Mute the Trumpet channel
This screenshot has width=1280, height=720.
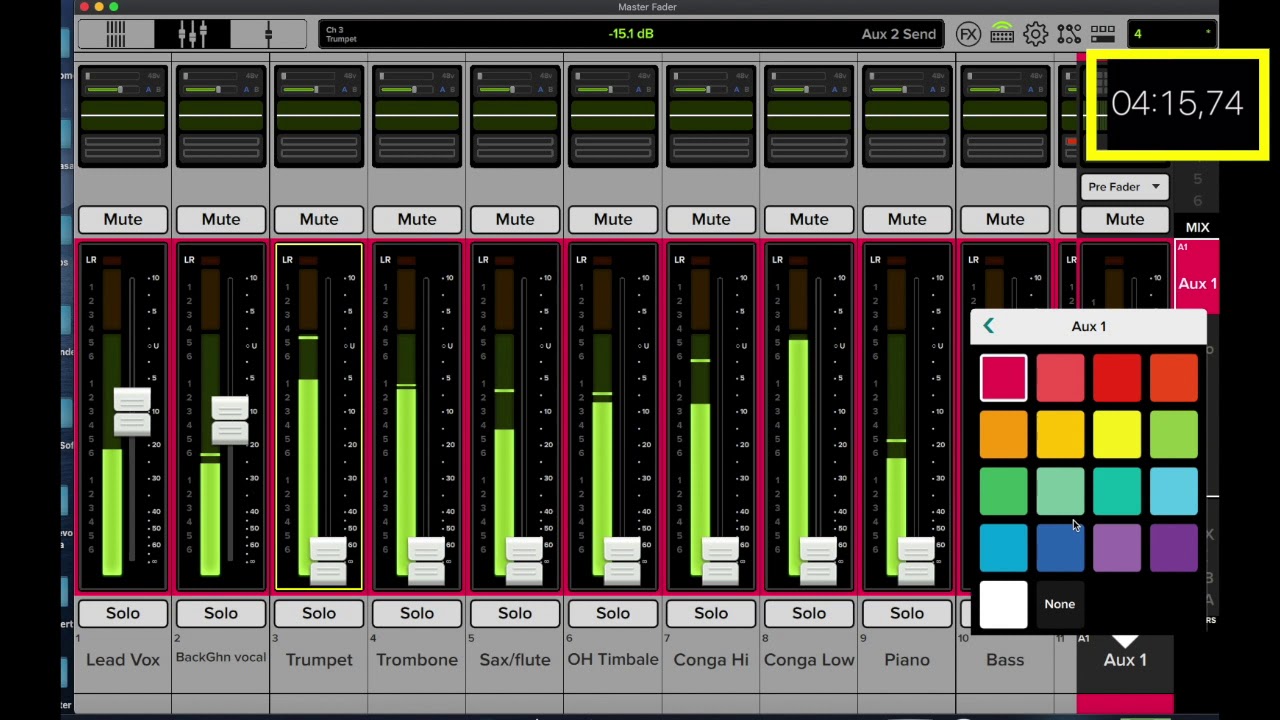(x=319, y=219)
